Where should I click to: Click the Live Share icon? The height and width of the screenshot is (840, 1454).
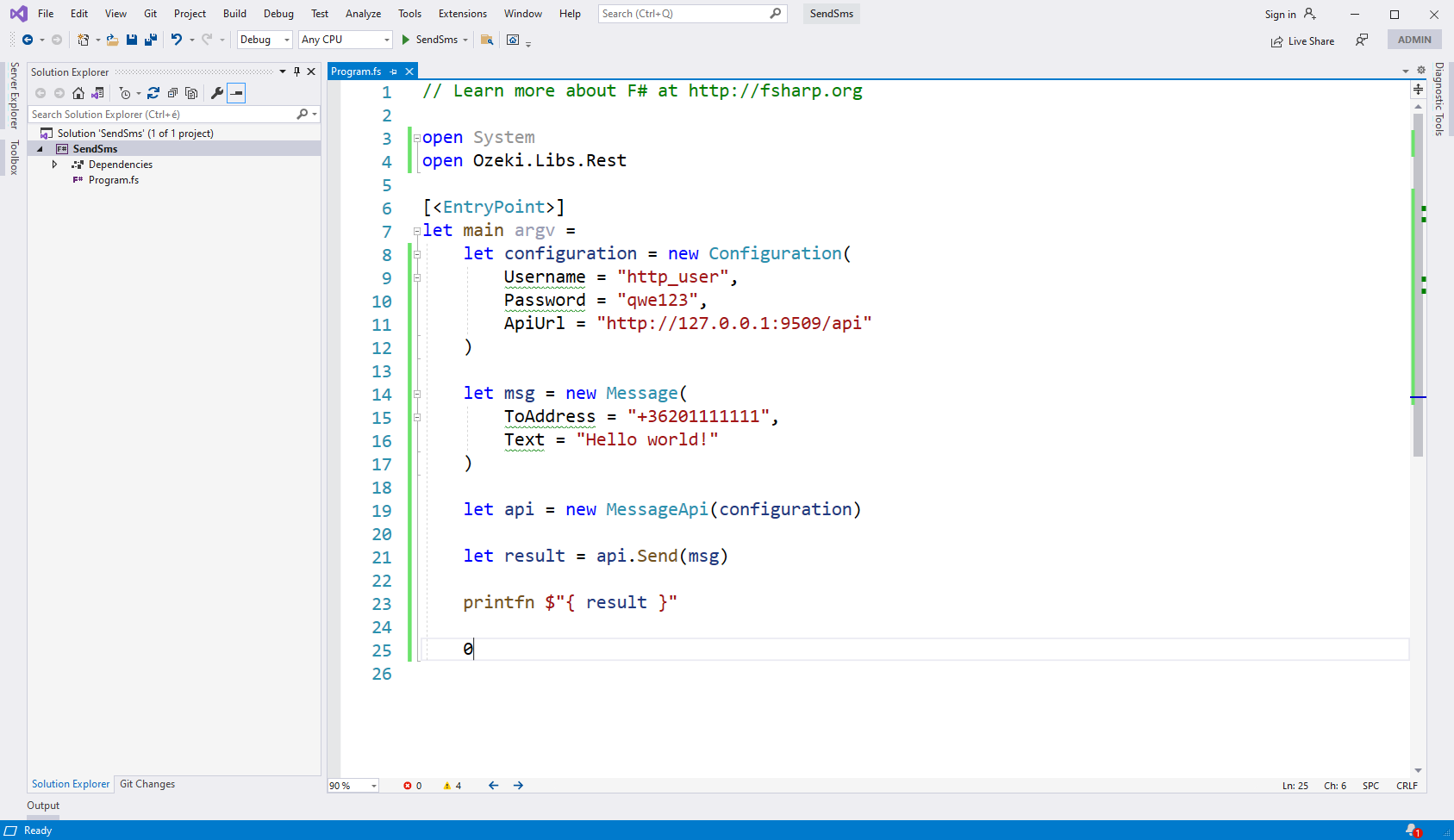tap(1278, 40)
